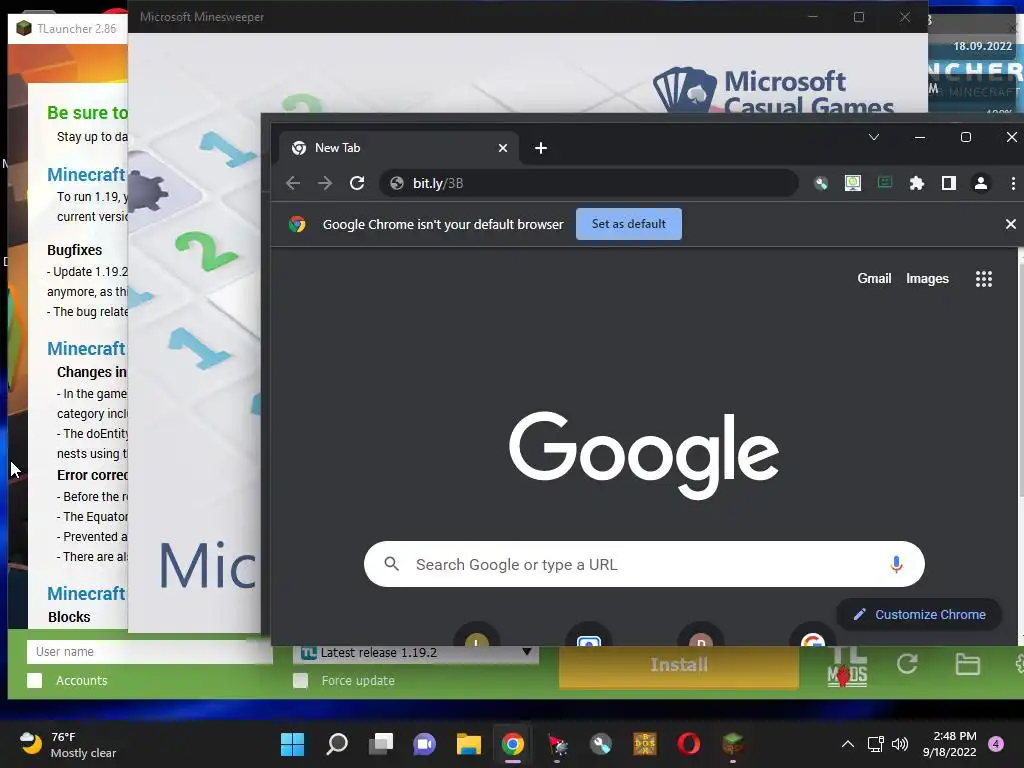The height and width of the screenshot is (768, 1024).
Task: Click the Google logo on New Tab
Action: coord(644,454)
